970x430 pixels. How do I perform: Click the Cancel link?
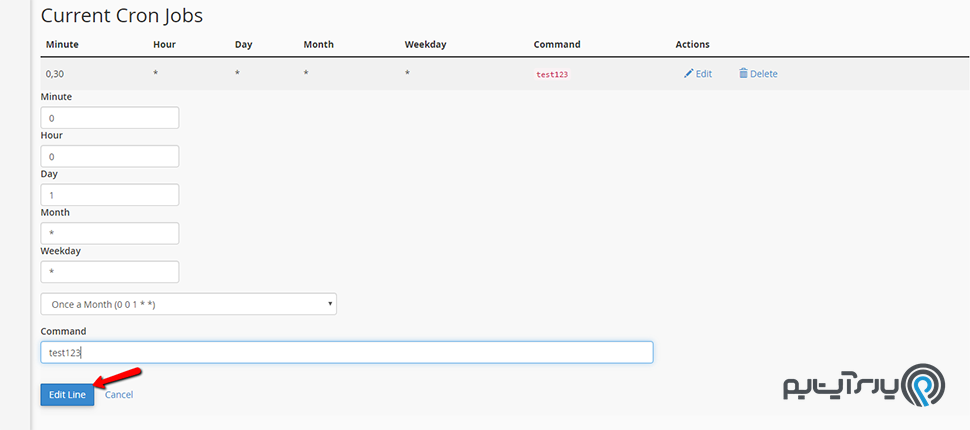pos(119,395)
